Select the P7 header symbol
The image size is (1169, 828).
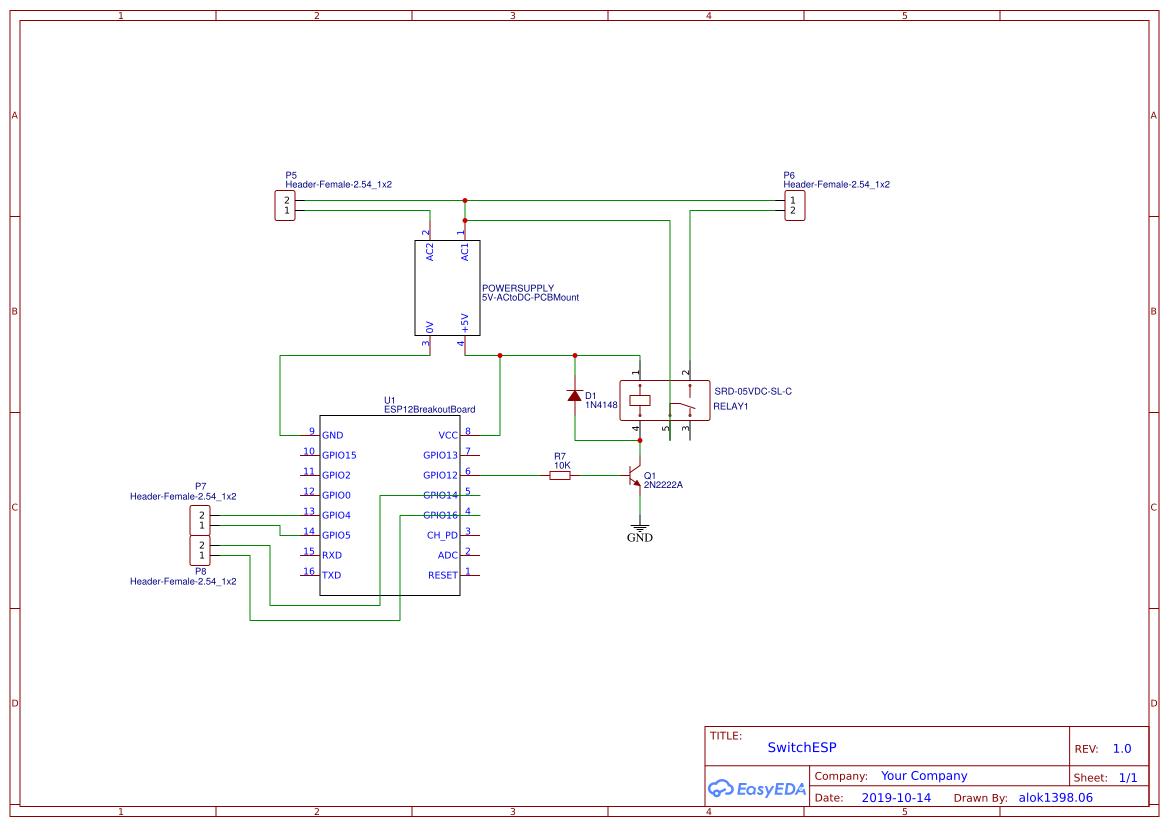point(198,519)
